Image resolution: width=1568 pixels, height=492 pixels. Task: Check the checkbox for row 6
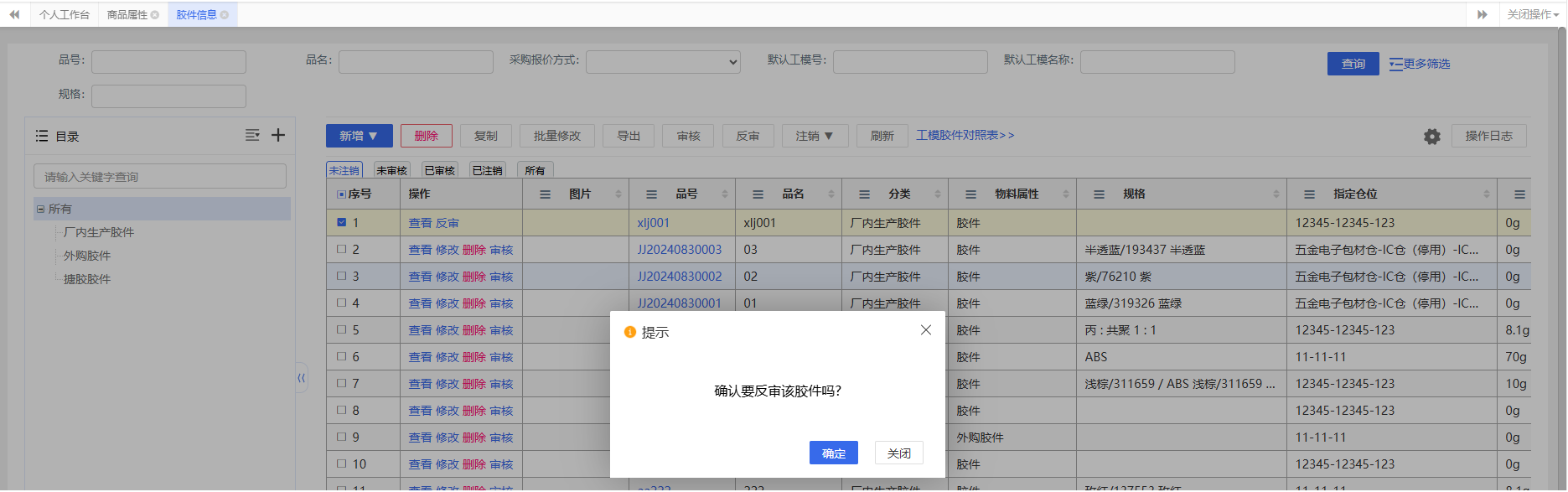point(341,356)
